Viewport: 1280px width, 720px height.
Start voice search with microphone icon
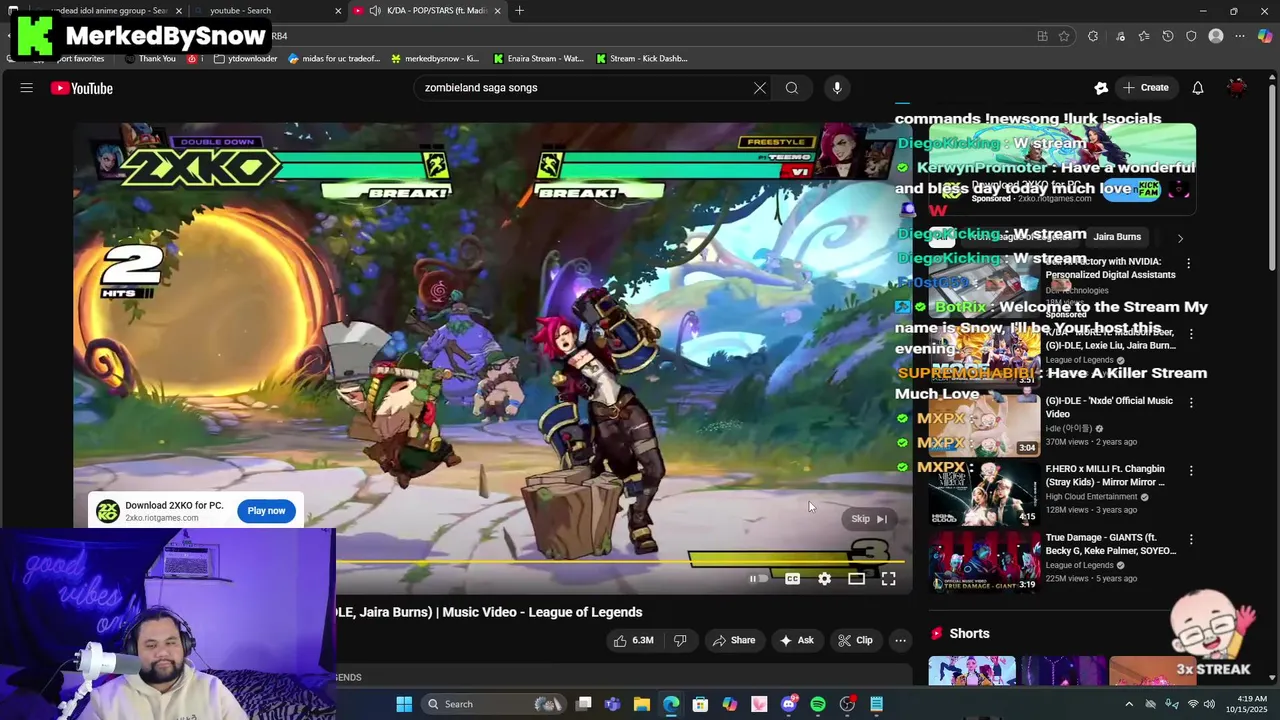tap(837, 88)
